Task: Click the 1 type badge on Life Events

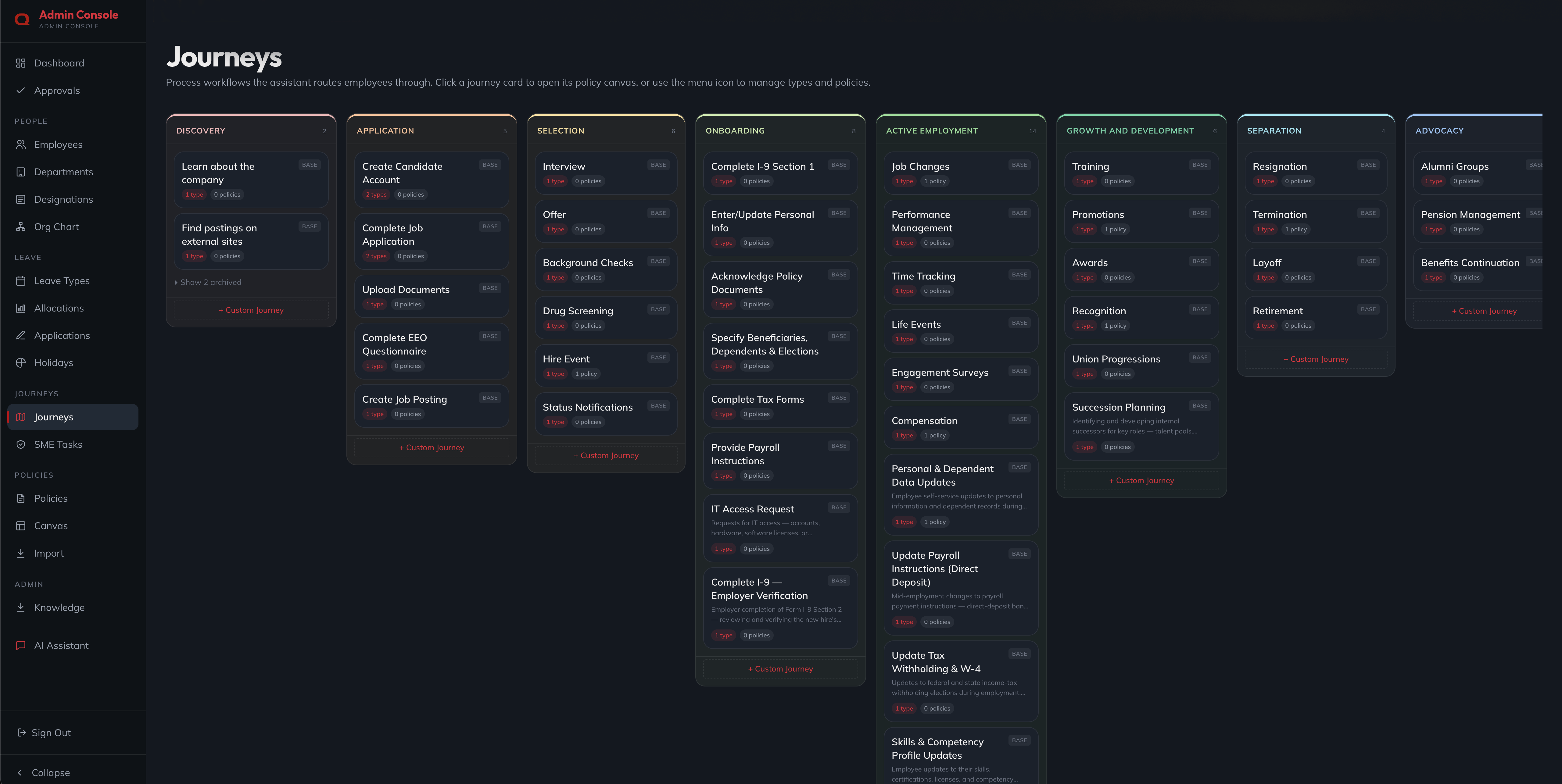Action: (x=904, y=339)
